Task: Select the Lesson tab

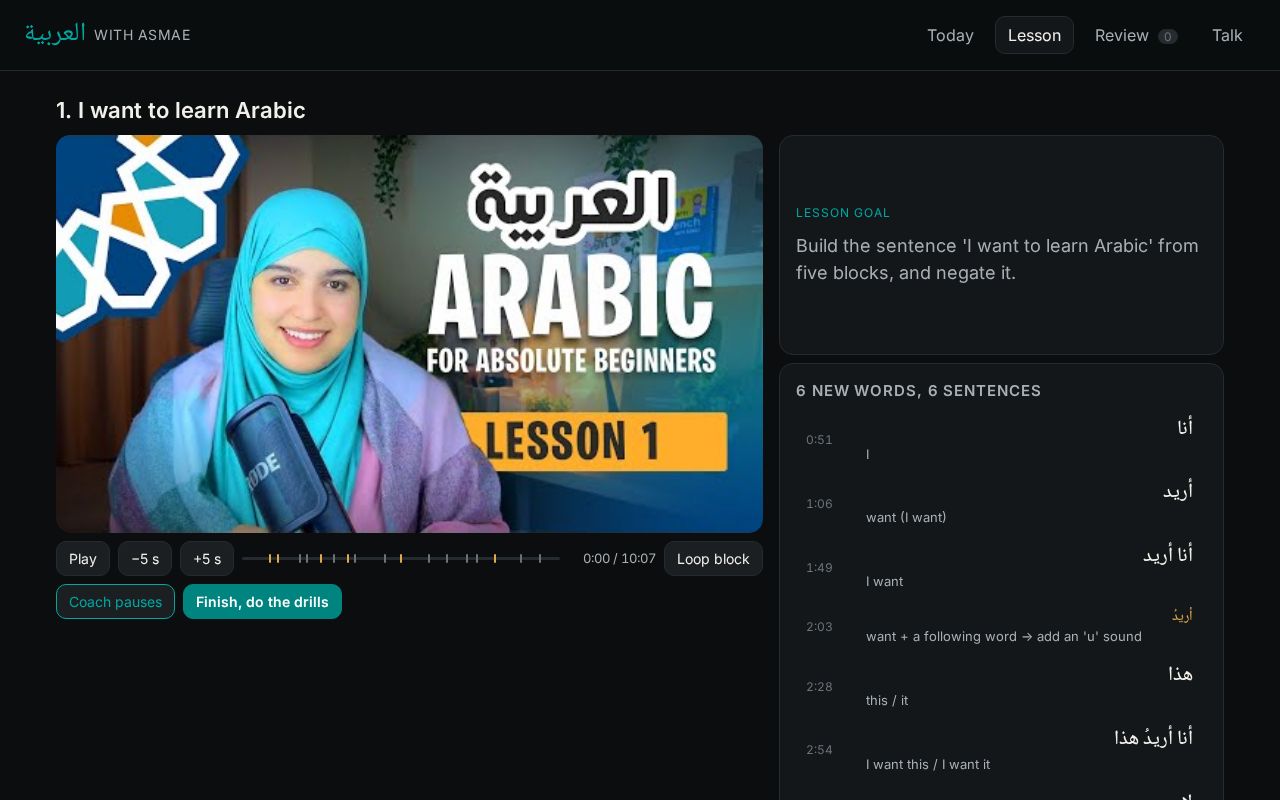Action: point(1034,35)
